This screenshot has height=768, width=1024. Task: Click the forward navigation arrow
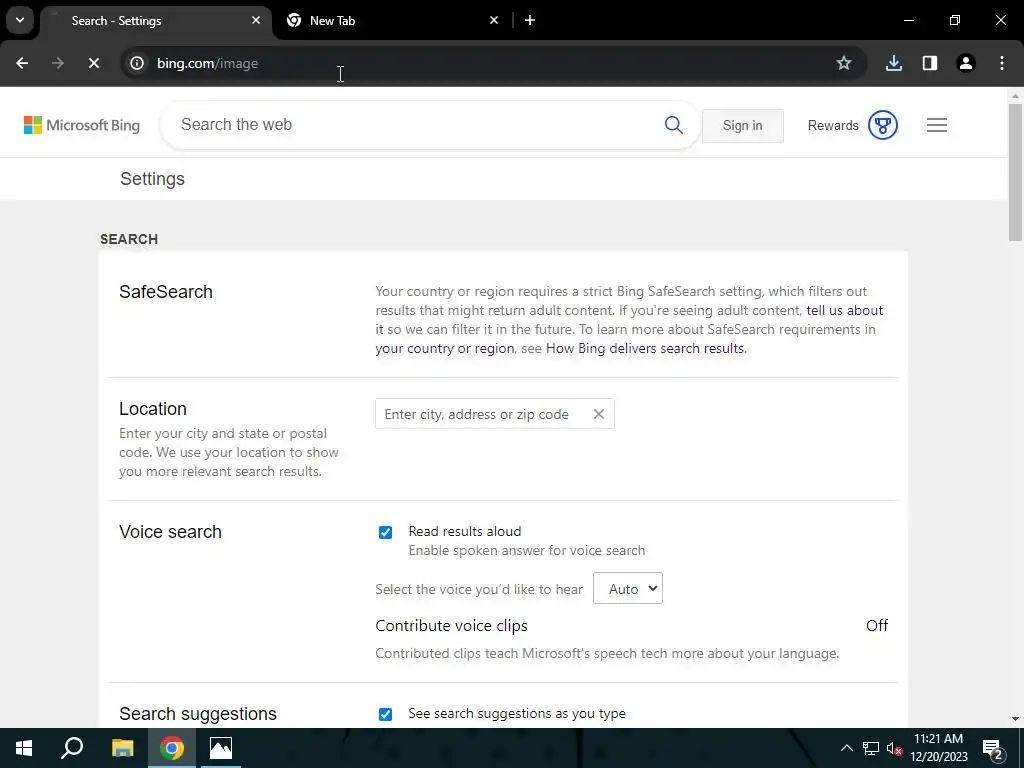click(x=58, y=63)
